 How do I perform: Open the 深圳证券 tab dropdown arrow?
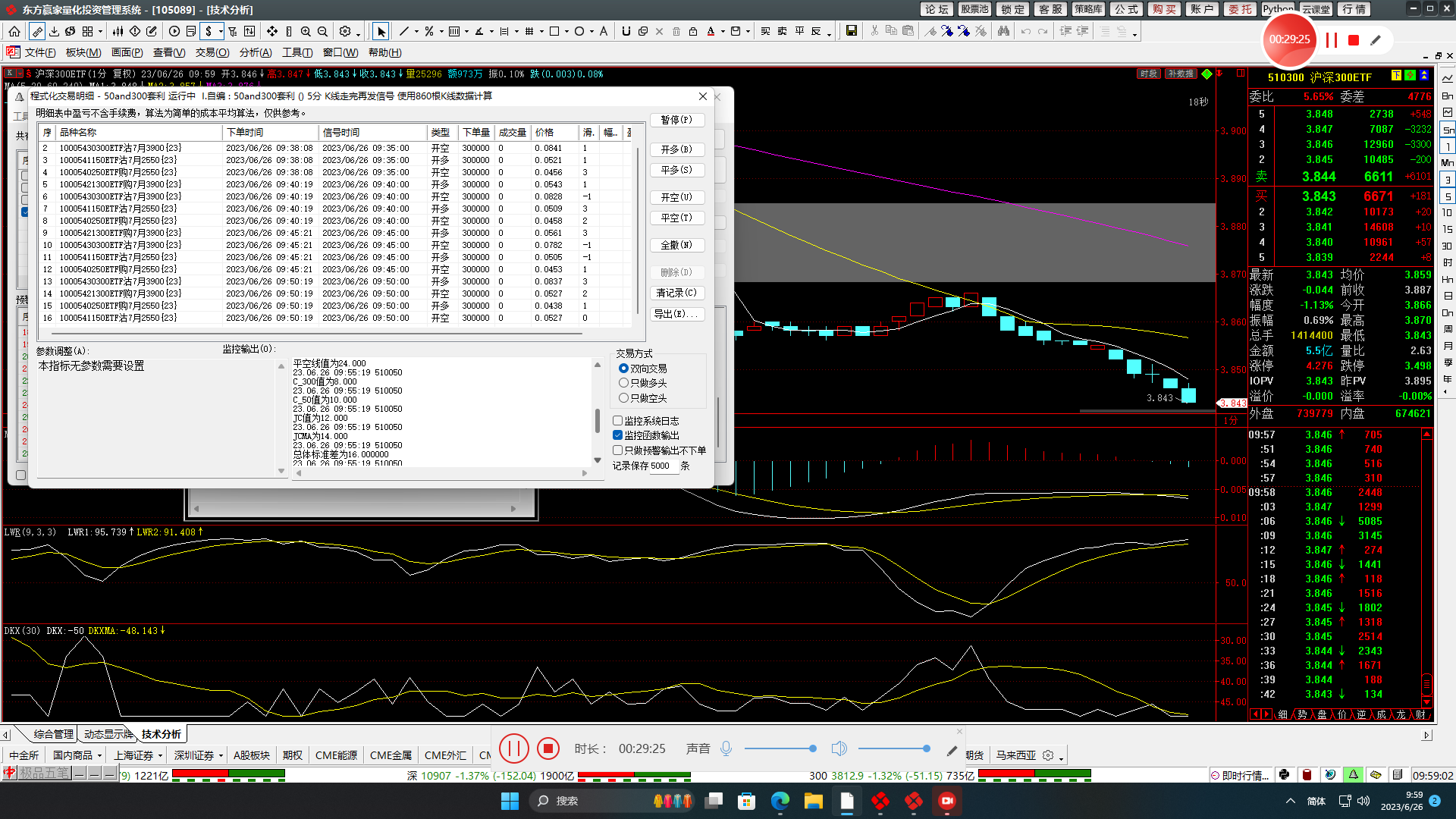pyautogui.click(x=221, y=755)
